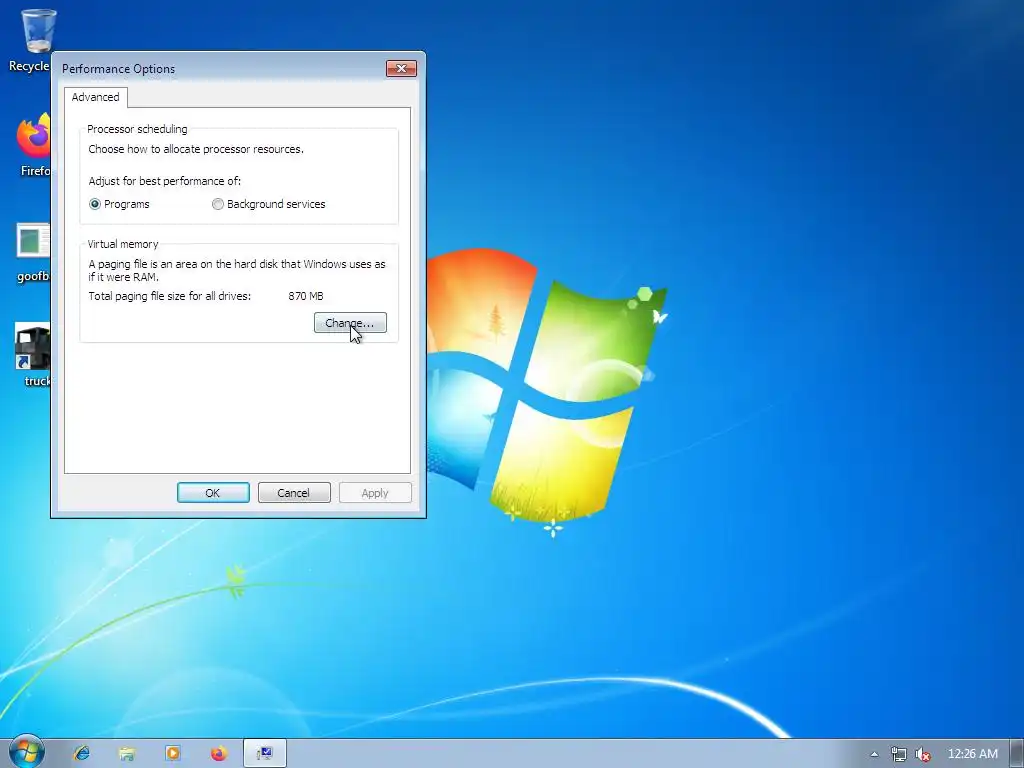The height and width of the screenshot is (768, 1024).
Task: Click the Virtual memory group label
Action: 123,244
